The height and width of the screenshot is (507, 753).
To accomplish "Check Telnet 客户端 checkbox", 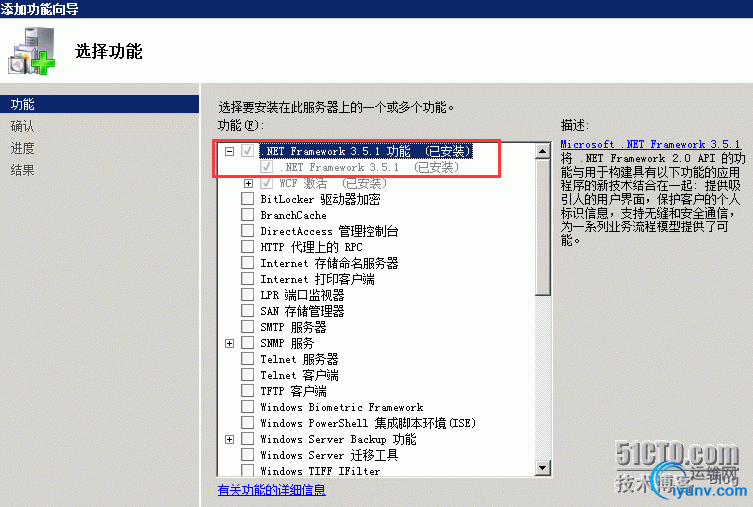I will (x=247, y=375).
